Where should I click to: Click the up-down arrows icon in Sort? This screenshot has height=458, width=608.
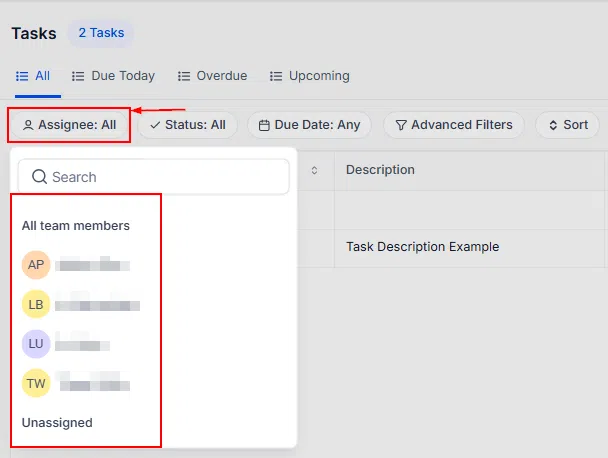[x=553, y=125]
